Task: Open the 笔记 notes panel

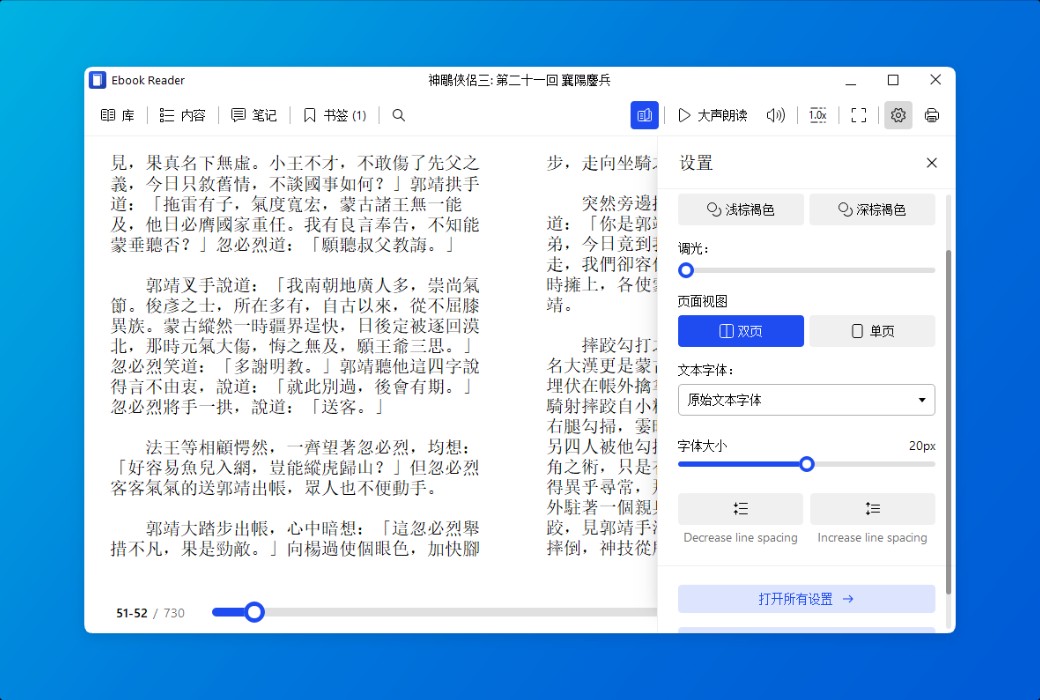Action: point(253,115)
